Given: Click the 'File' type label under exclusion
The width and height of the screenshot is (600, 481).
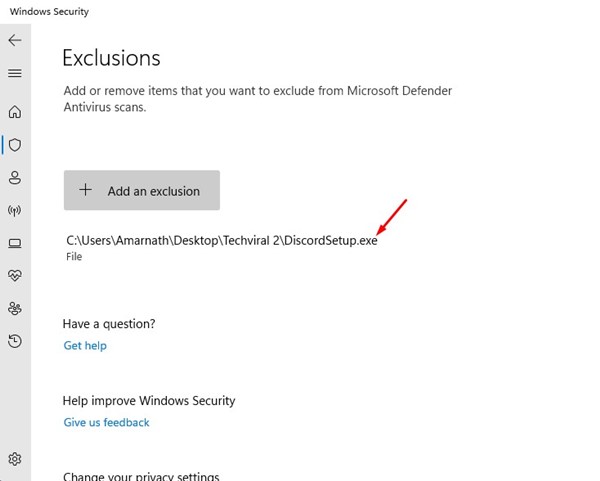Looking at the screenshot, I should (x=74, y=257).
